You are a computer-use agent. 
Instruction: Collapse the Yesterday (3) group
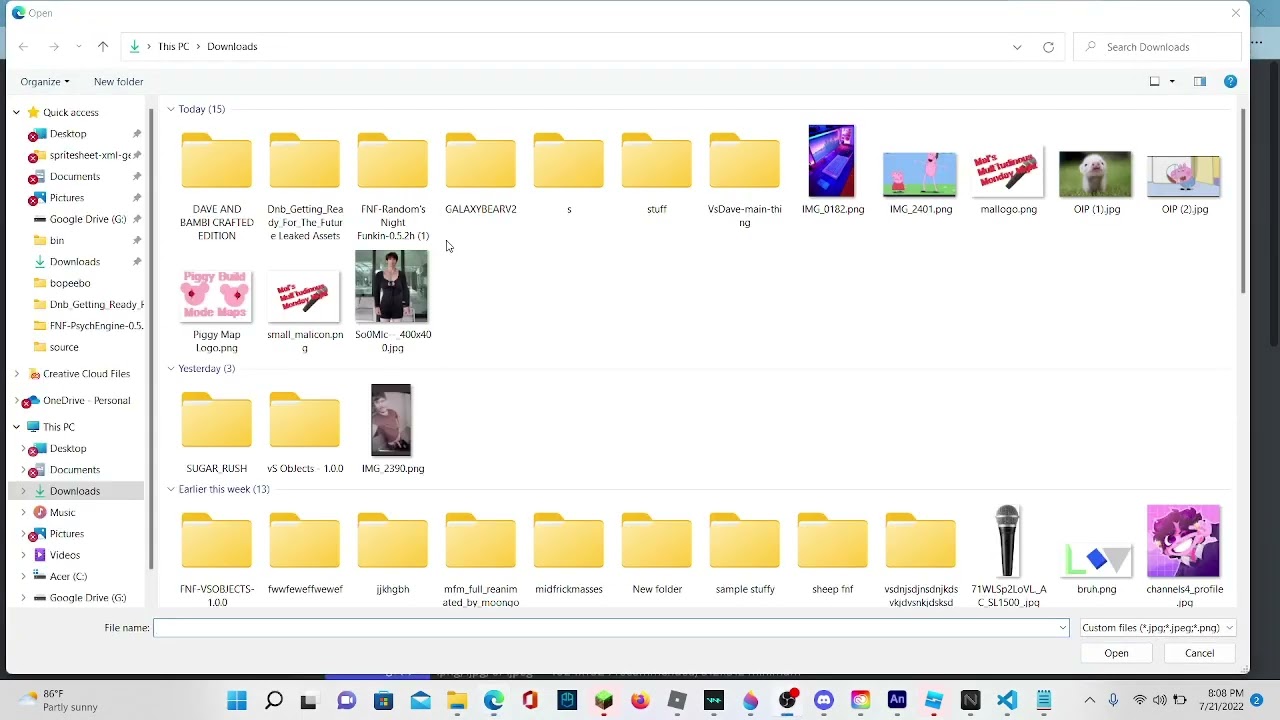(170, 369)
